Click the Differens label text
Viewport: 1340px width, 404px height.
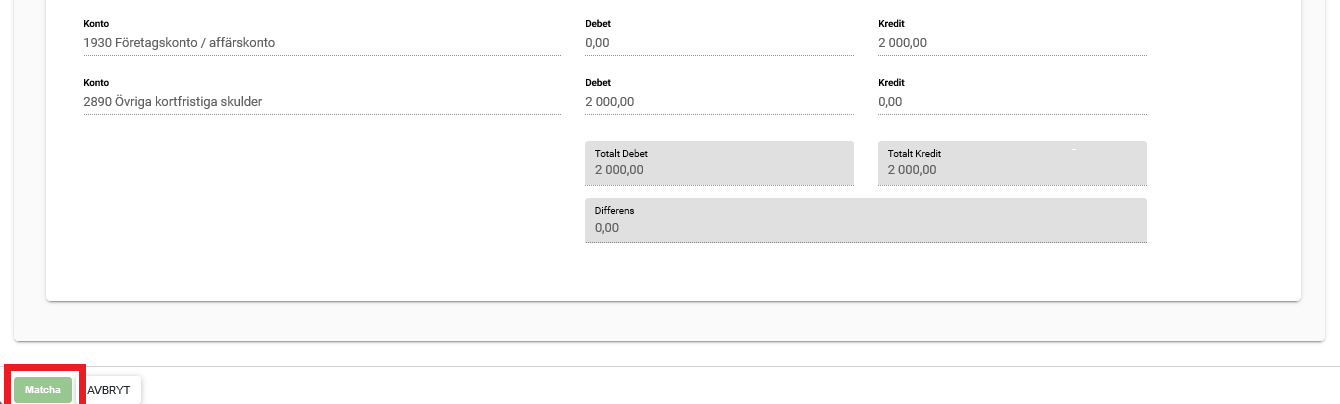click(614, 211)
